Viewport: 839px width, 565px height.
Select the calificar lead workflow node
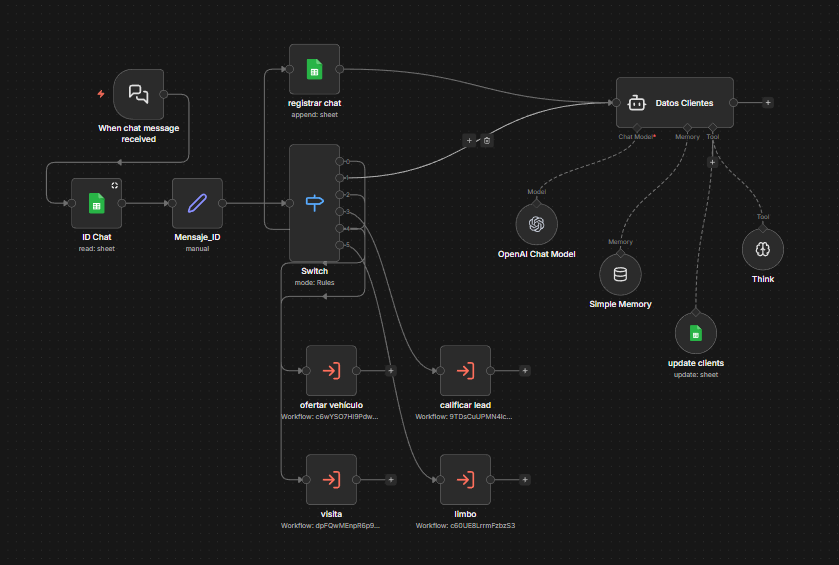(x=465, y=370)
